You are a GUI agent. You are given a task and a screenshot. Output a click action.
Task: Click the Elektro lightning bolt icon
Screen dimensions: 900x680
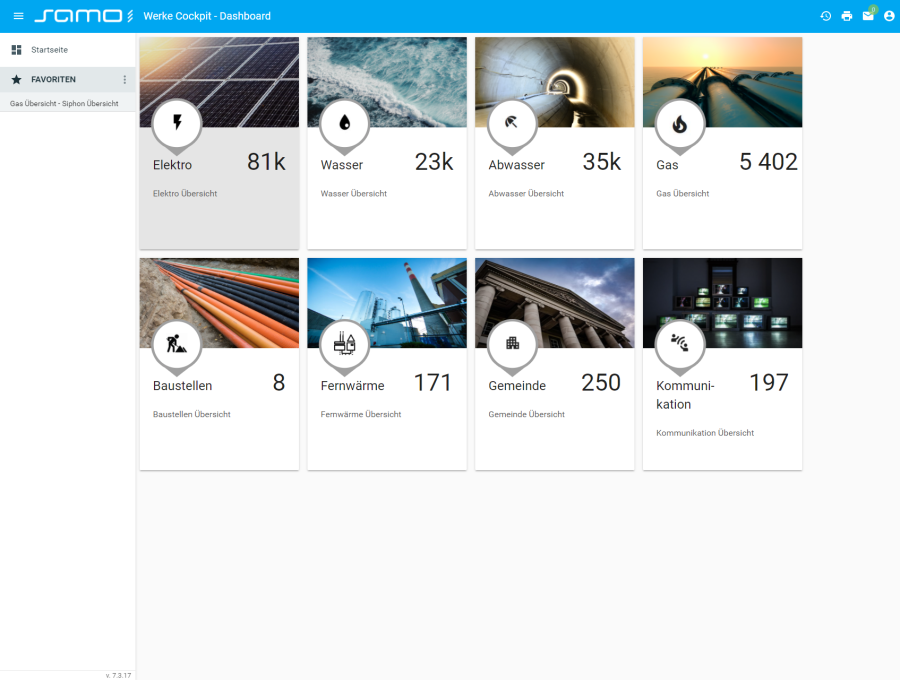(177, 122)
